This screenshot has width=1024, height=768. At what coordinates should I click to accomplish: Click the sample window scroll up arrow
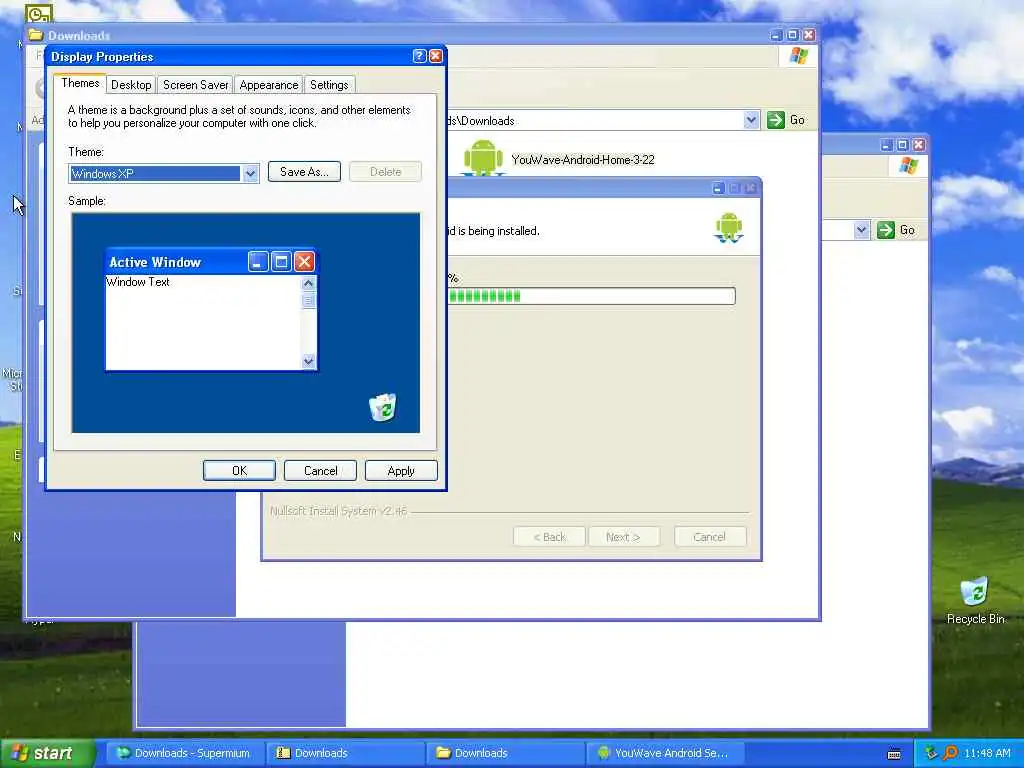click(x=308, y=283)
